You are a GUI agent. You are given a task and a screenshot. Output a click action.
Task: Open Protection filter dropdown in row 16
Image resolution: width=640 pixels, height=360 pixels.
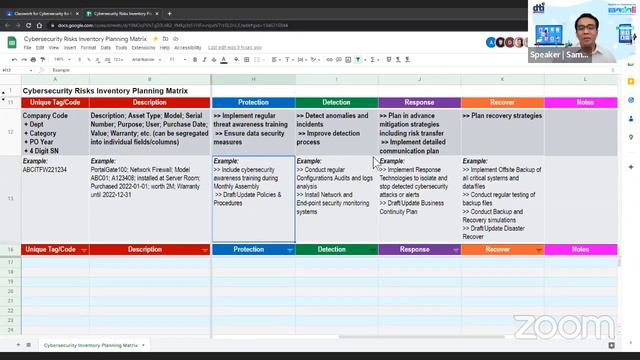click(x=290, y=250)
